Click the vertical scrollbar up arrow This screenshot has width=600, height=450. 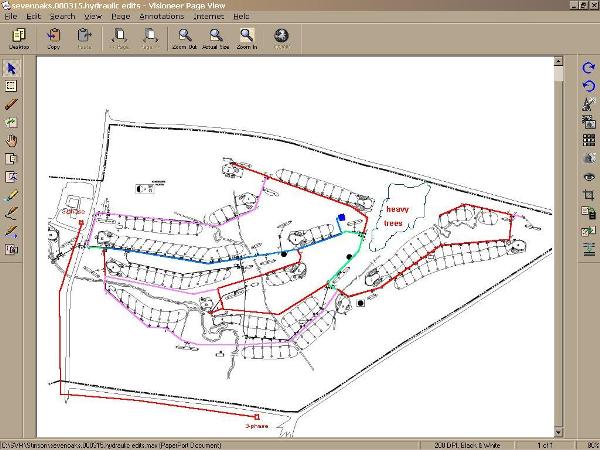click(x=558, y=63)
